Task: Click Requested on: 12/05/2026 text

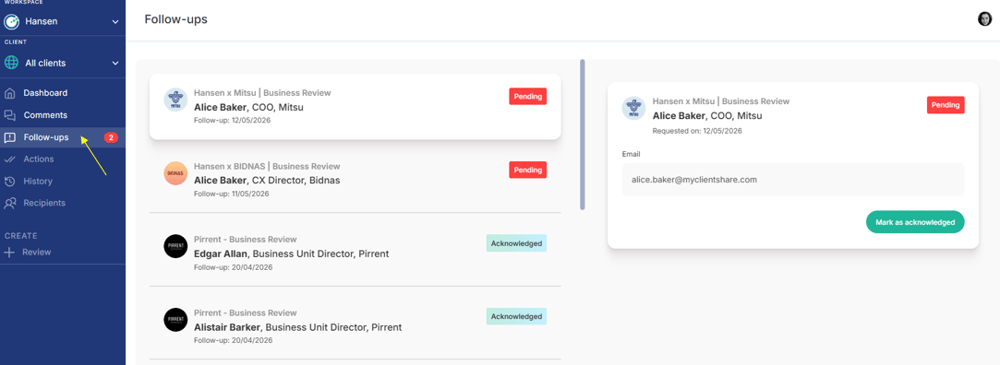Action: (x=697, y=131)
